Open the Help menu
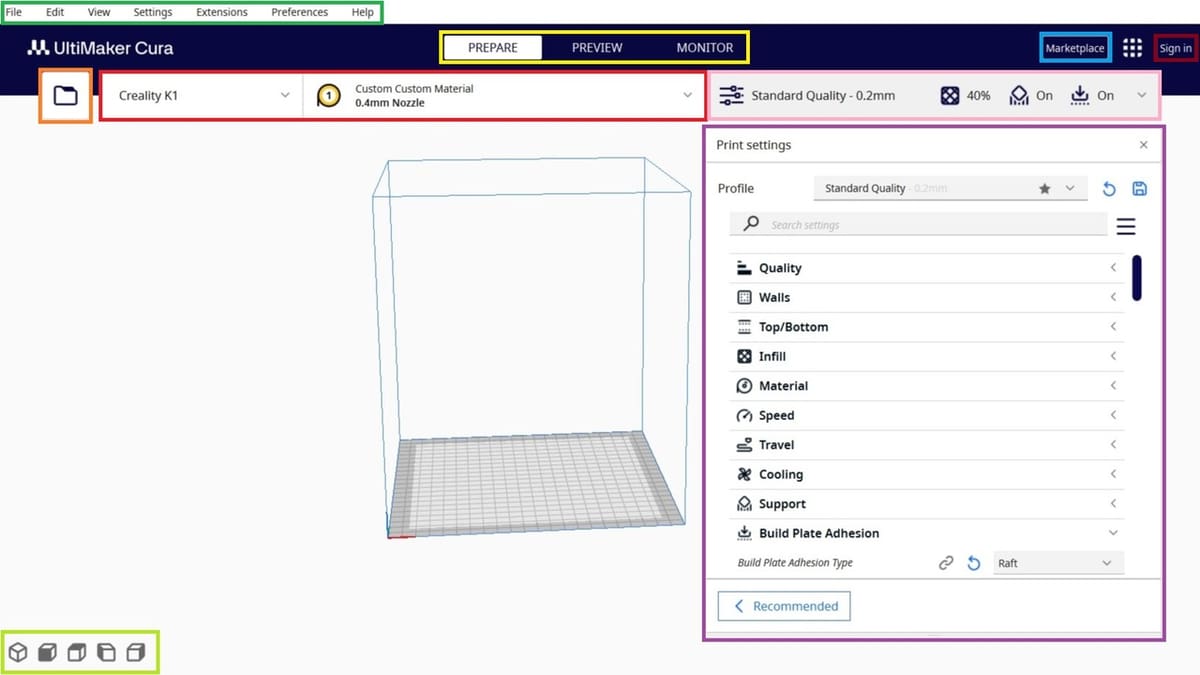 (x=363, y=12)
